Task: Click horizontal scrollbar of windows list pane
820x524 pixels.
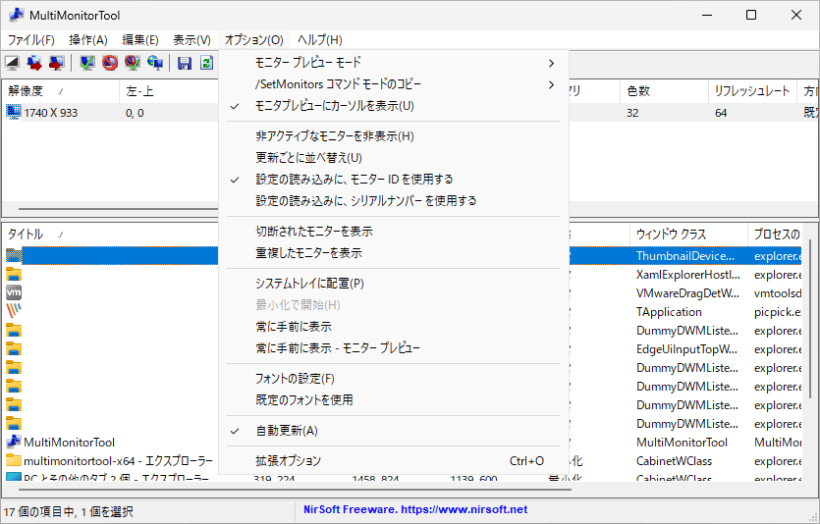Action: 295,490
